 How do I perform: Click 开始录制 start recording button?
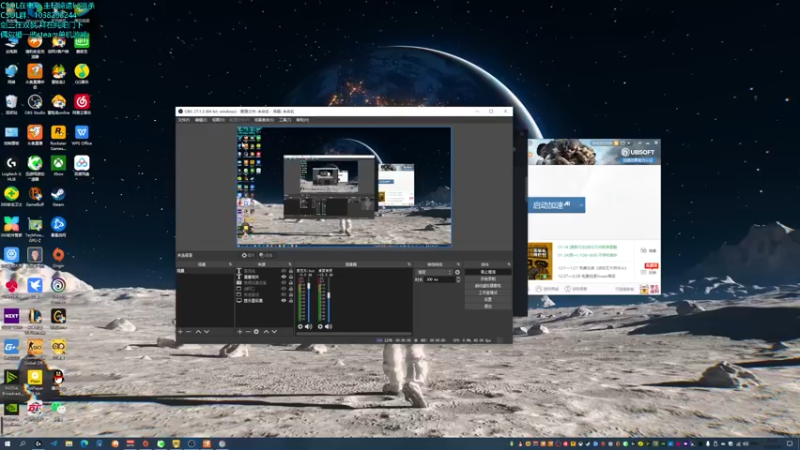tap(488, 279)
